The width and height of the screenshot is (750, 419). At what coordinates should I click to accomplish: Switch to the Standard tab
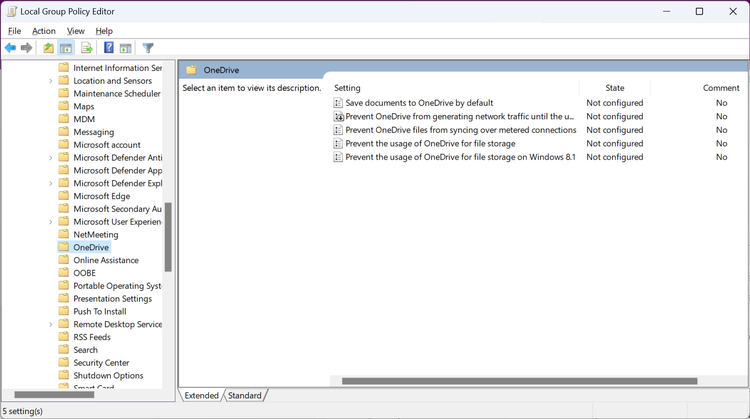(x=244, y=396)
